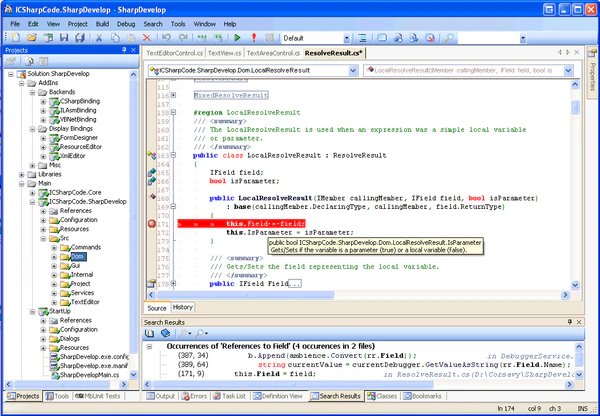Click the Cut scissors icon in toolbar
Screen dimensions: 600x416
pyautogui.click(x=98, y=37)
